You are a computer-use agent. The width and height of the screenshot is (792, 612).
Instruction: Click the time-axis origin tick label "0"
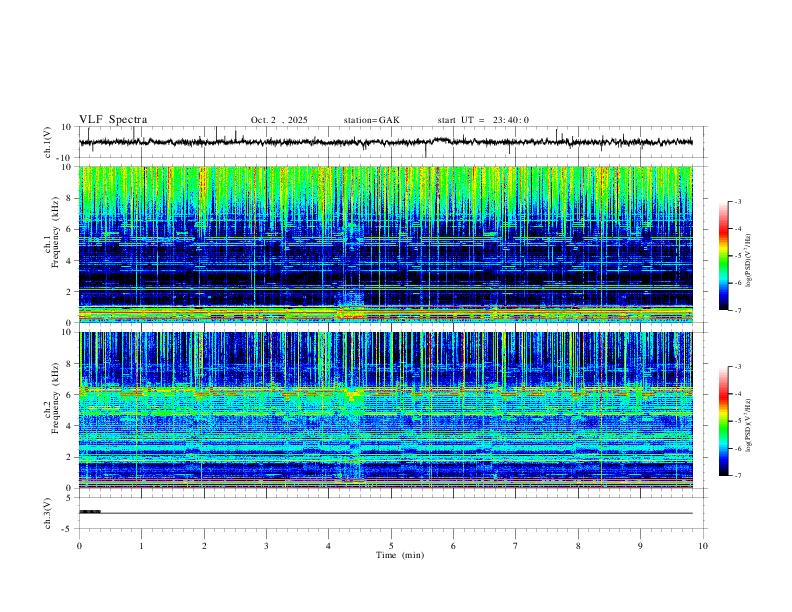coord(79,546)
